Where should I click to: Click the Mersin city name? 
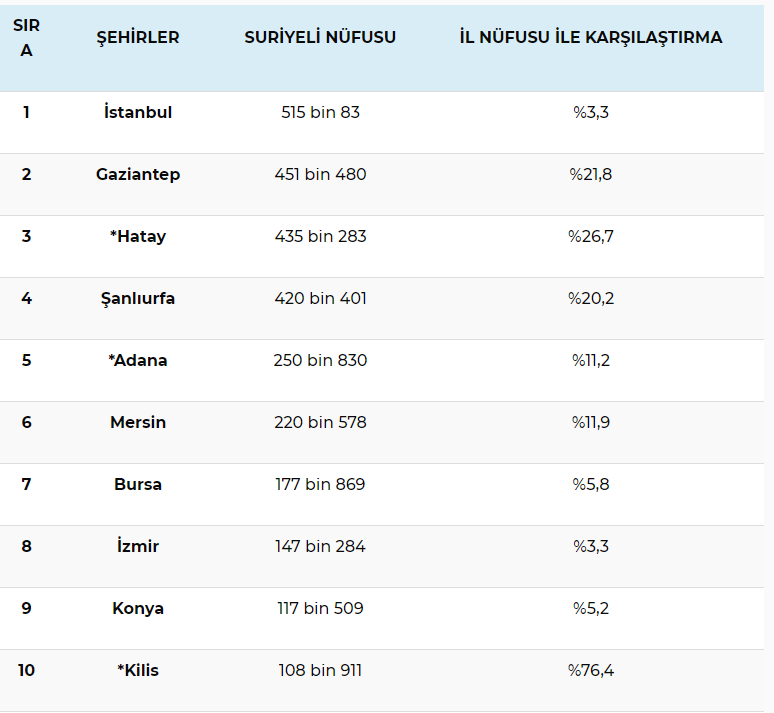pos(138,422)
